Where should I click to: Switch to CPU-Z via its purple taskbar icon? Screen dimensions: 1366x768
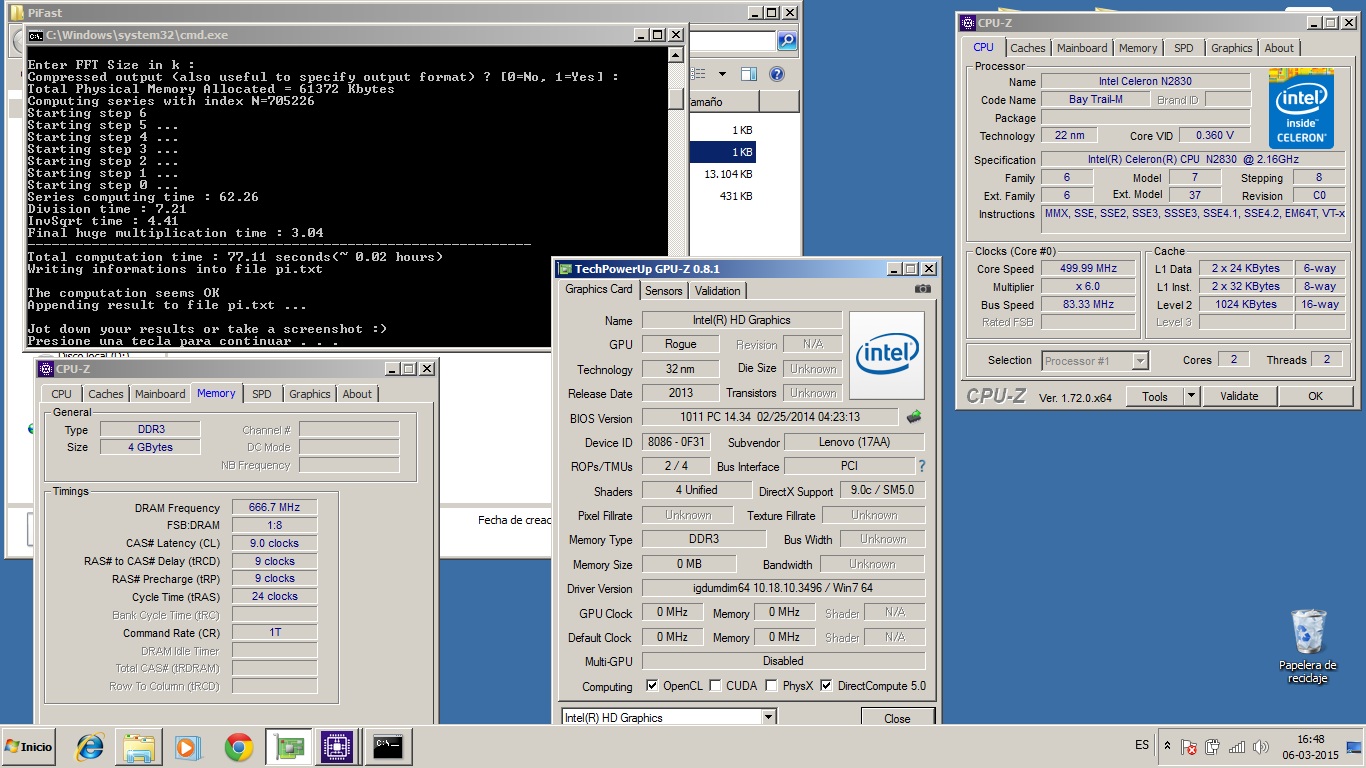point(338,747)
